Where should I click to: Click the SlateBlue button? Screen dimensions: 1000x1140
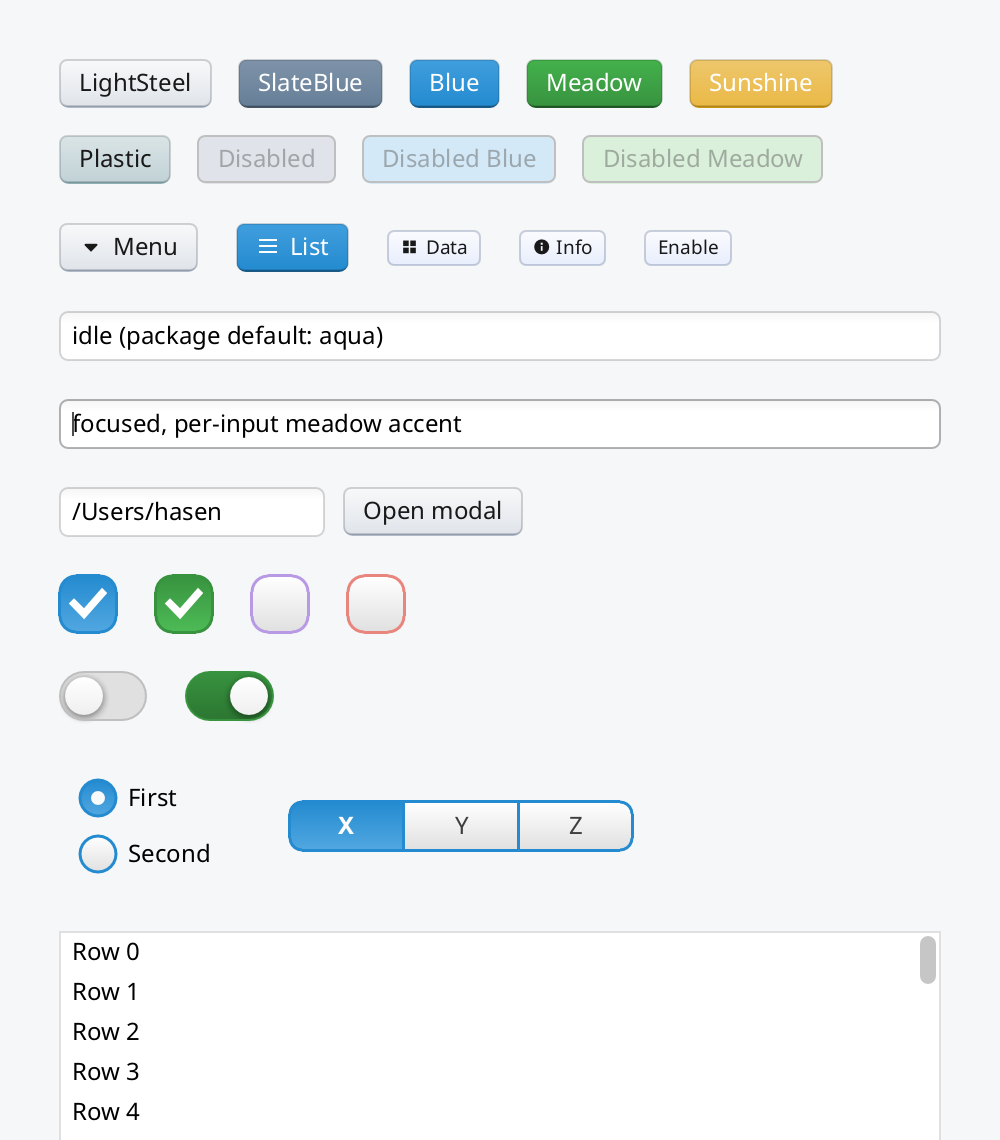click(311, 83)
